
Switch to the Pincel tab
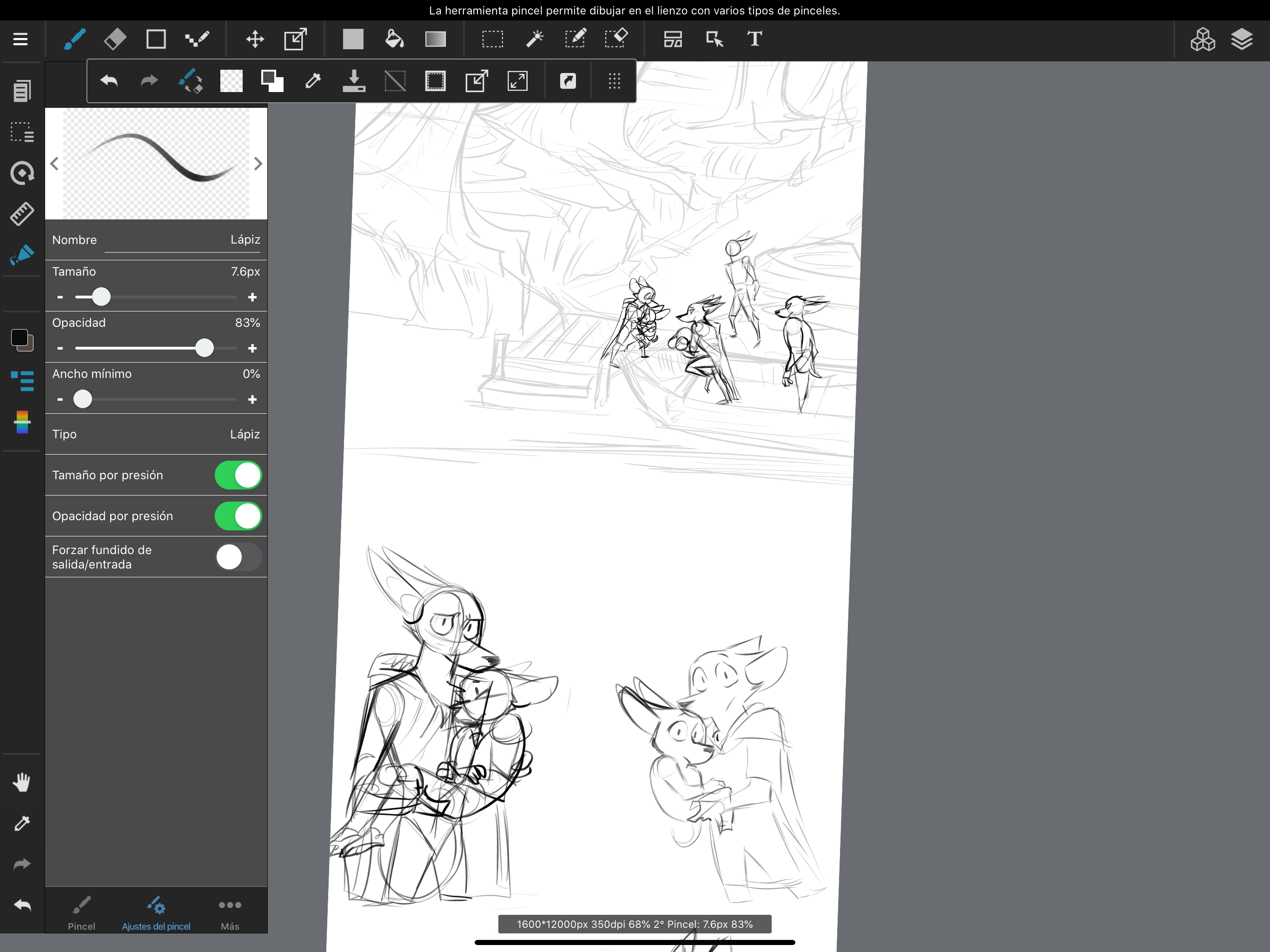point(81,913)
